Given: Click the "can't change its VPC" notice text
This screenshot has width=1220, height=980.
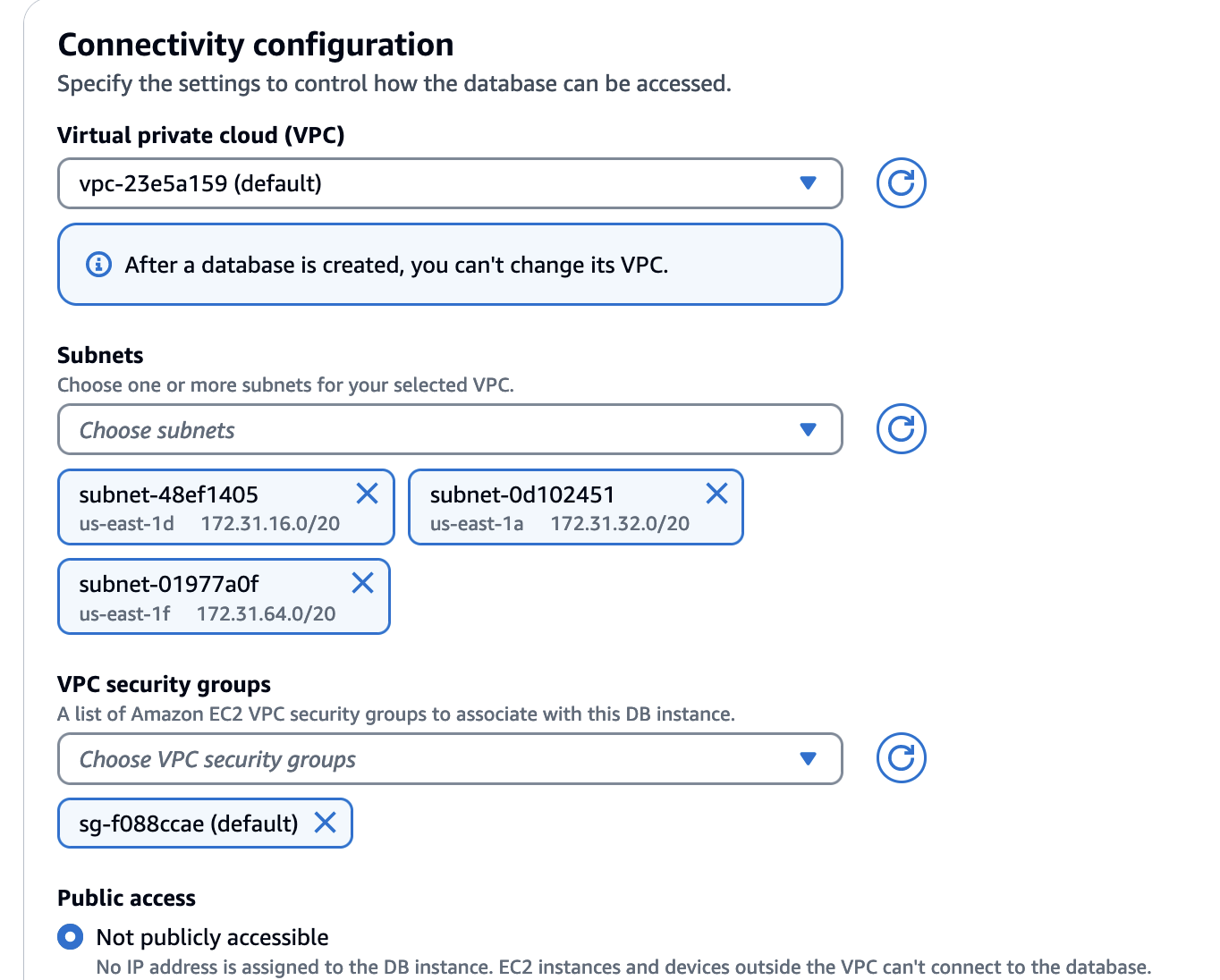Looking at the screenshot, I should (396, 266).
